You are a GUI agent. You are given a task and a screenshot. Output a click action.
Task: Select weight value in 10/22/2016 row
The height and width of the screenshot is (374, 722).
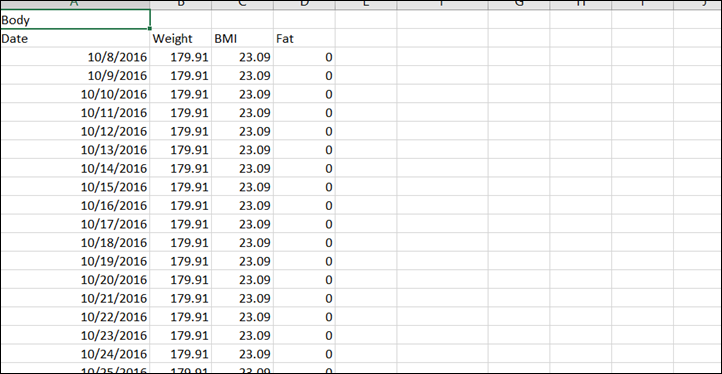click(181, 317)
